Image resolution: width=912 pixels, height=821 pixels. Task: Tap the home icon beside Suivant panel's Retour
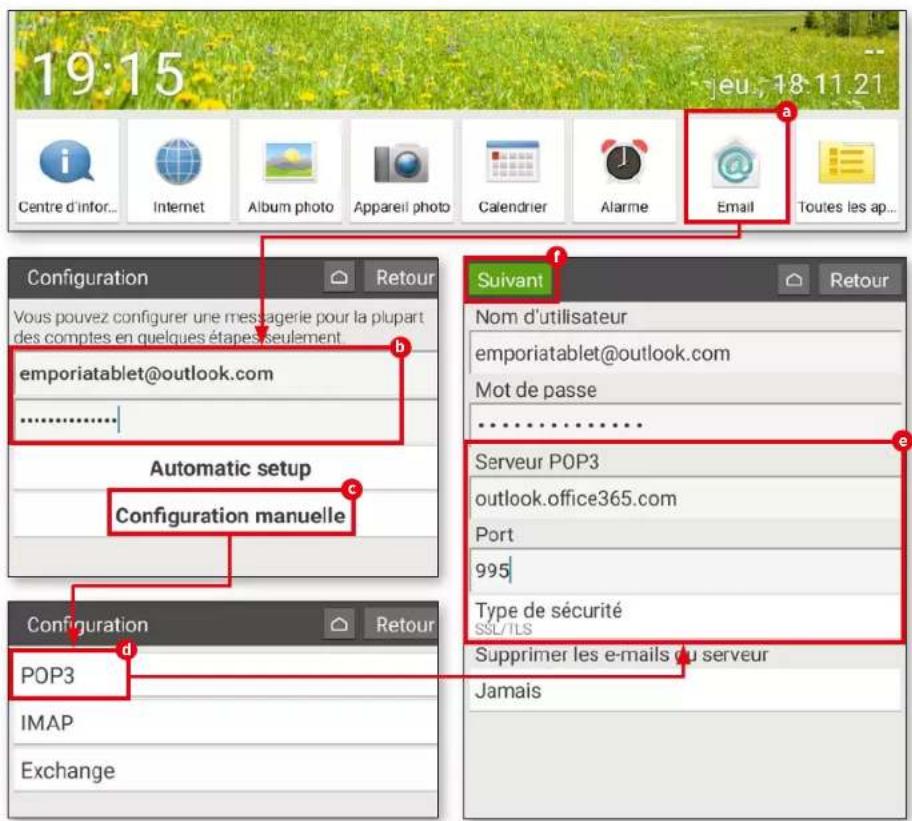[x=794, y=280]
